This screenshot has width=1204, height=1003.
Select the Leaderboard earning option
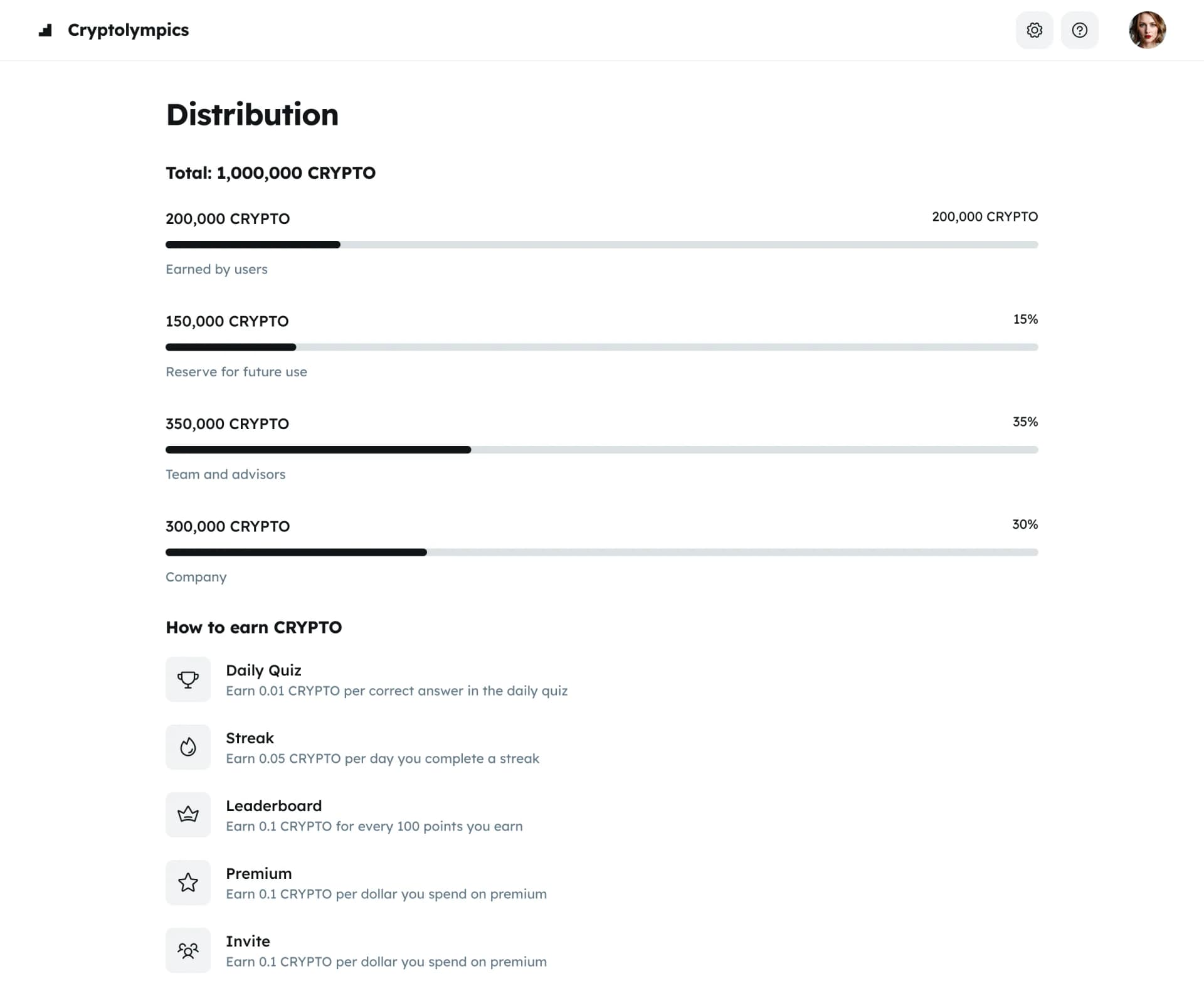click(273, 805)
